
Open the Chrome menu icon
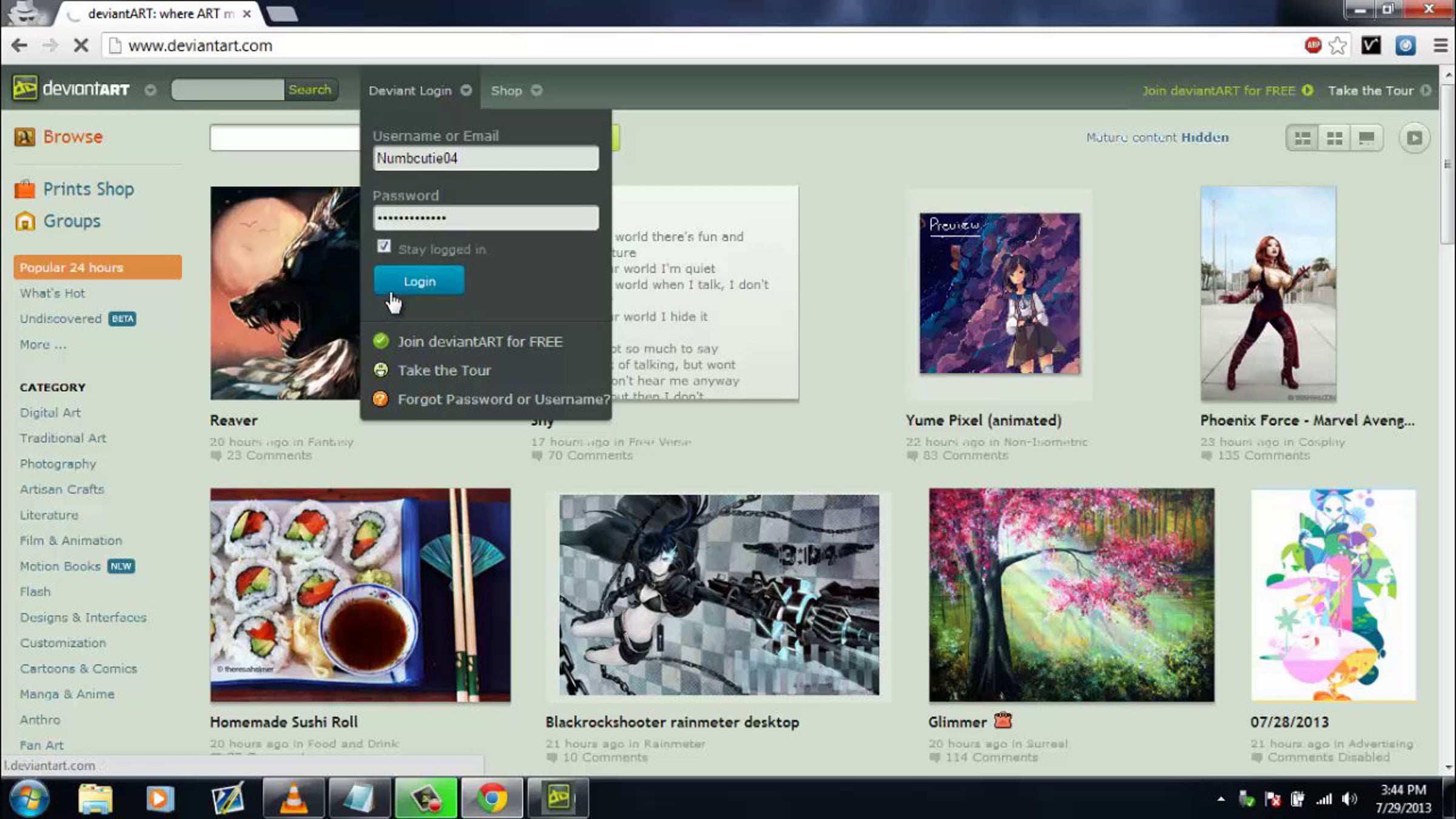click(x=1440, y=45)
